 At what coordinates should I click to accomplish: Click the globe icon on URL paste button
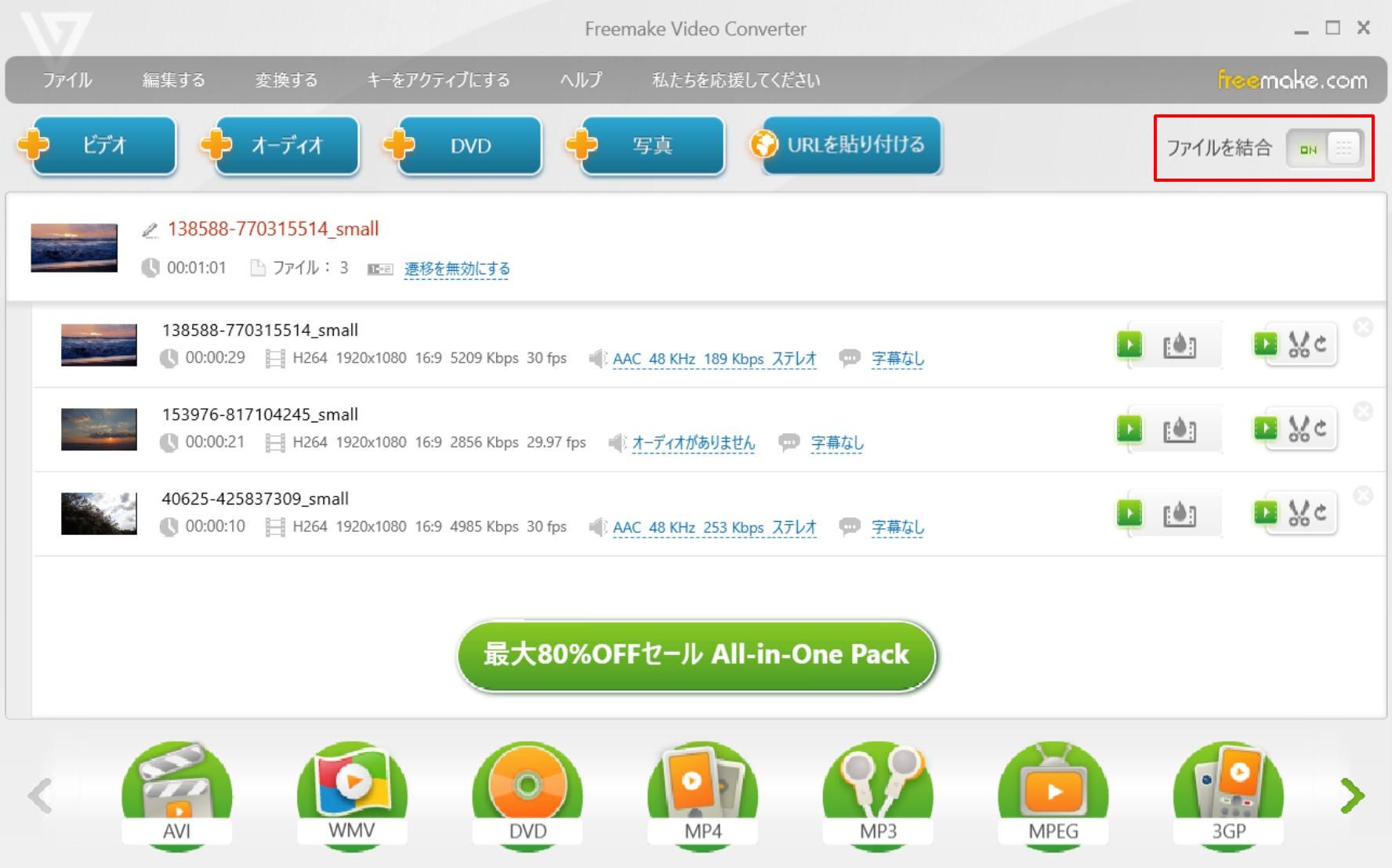point(764,144)
